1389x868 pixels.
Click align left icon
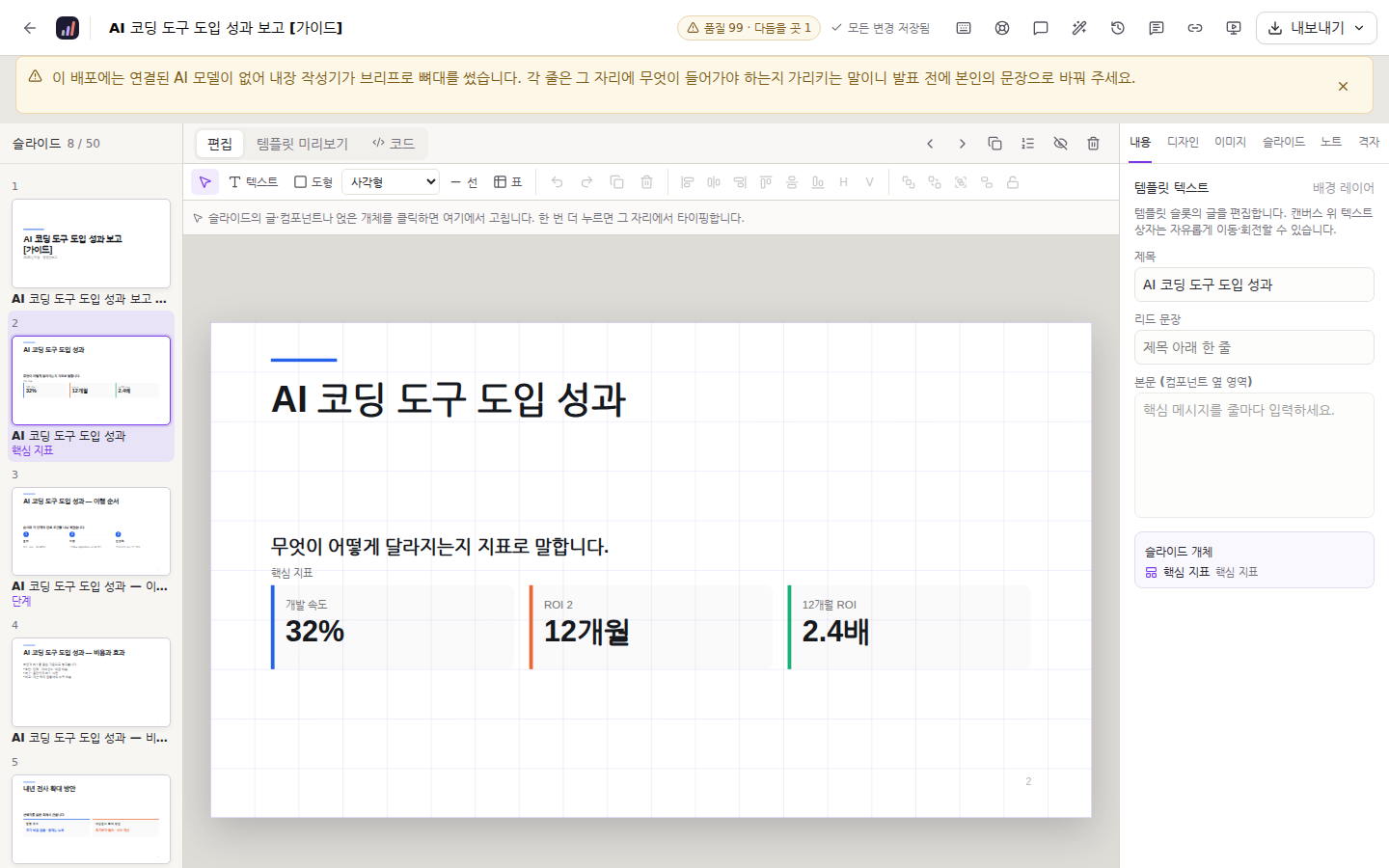click(x=688, y=182)
